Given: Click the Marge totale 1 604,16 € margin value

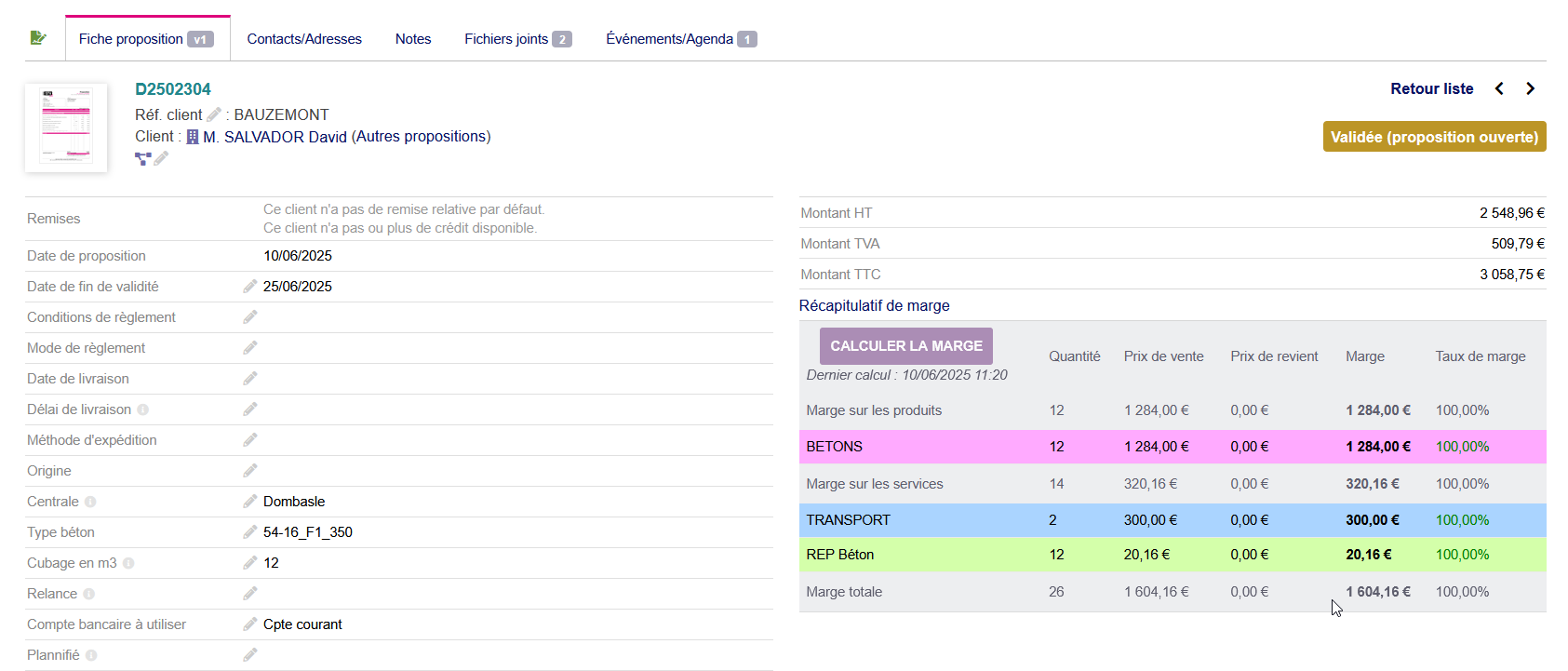Looking at the screenshot, I should pyautogui.click(x=1377, y=592).
